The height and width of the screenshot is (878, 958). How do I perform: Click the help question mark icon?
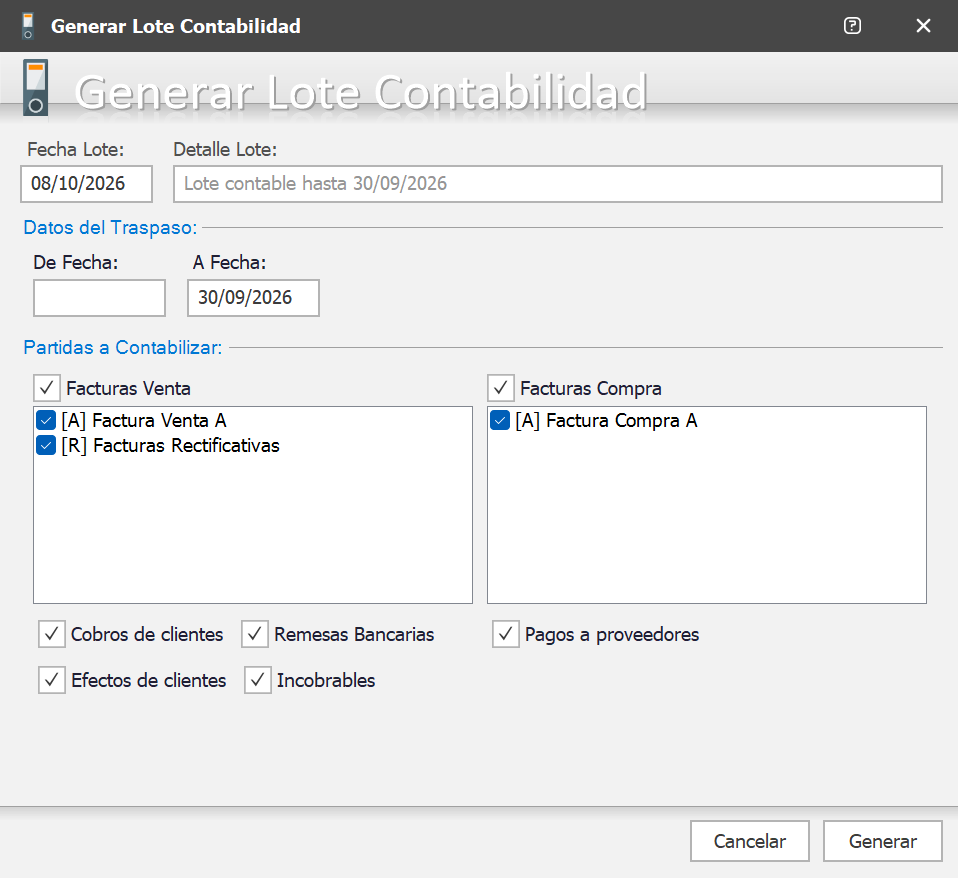pyautogui.click(x=852, y=26)
